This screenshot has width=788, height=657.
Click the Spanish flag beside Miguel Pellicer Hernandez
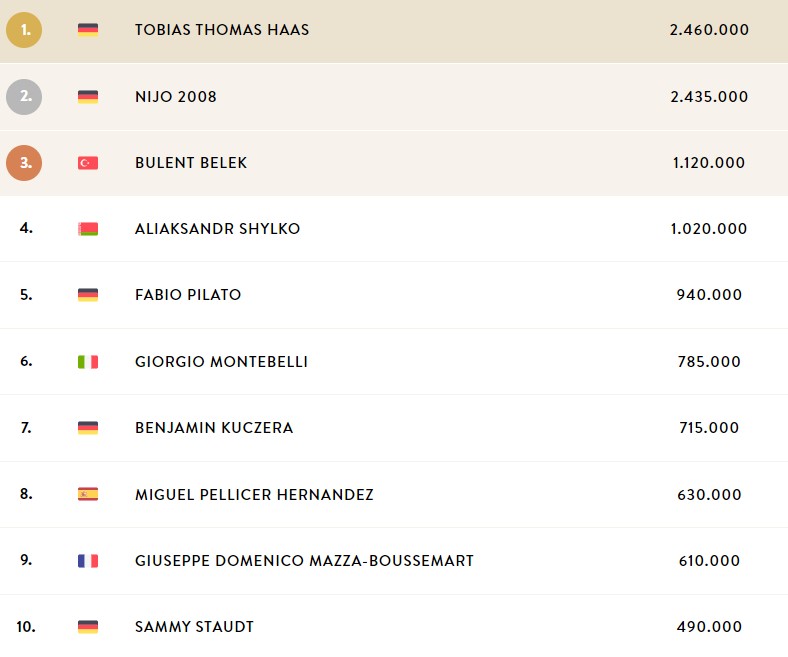click(x=88, y=494)
